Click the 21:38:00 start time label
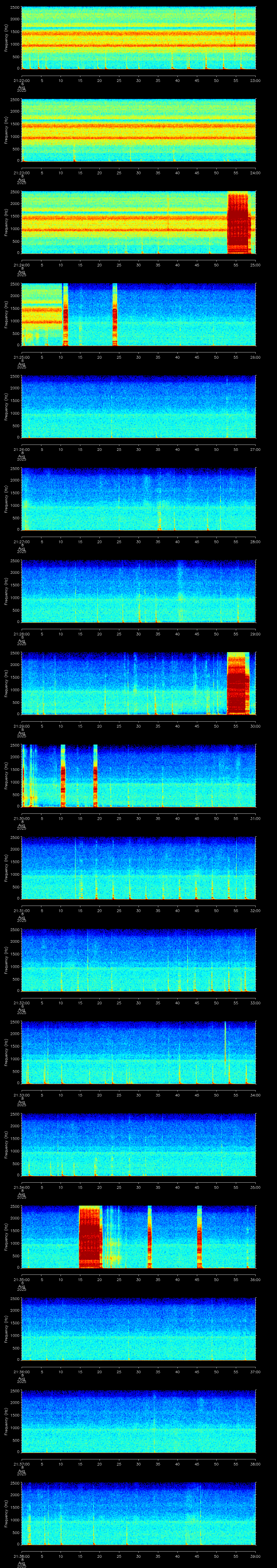 [x=21, y=1556]
